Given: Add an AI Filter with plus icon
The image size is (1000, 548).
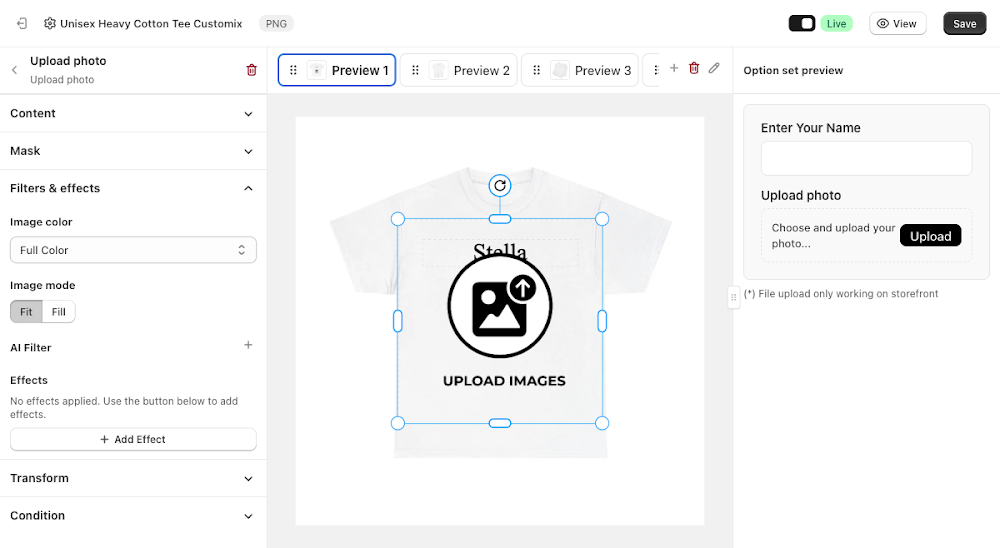Looking at the screenshot, I should [x=248, y=345].
